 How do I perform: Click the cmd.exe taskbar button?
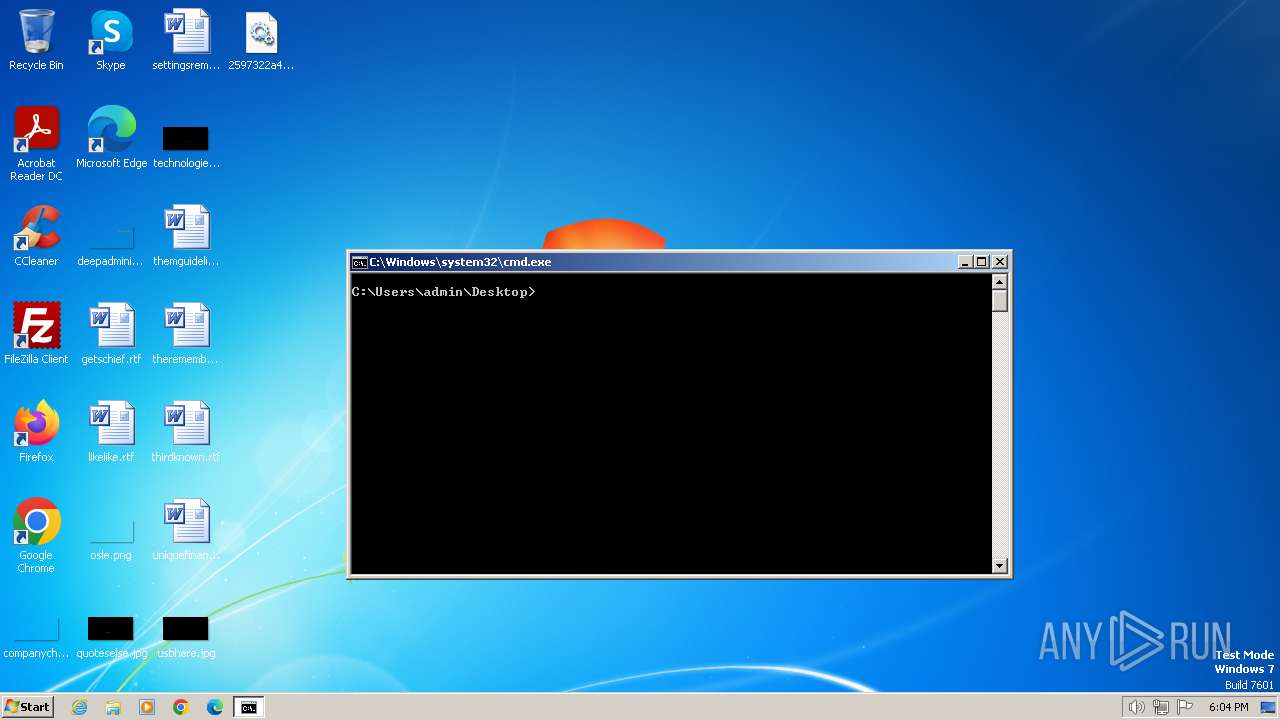(249, 707)
